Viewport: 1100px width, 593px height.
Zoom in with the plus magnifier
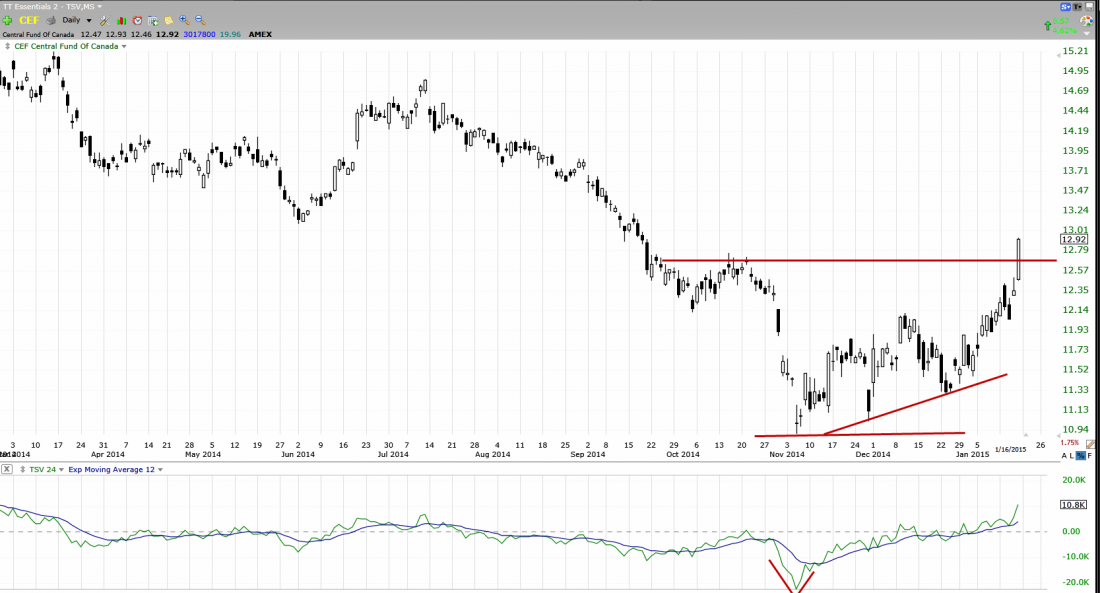184,20
